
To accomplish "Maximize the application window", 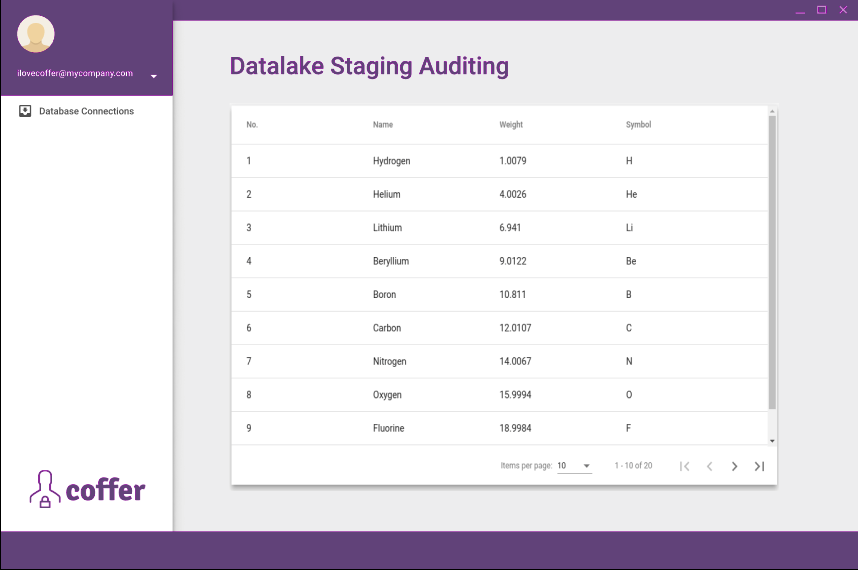I will (821, 10).
